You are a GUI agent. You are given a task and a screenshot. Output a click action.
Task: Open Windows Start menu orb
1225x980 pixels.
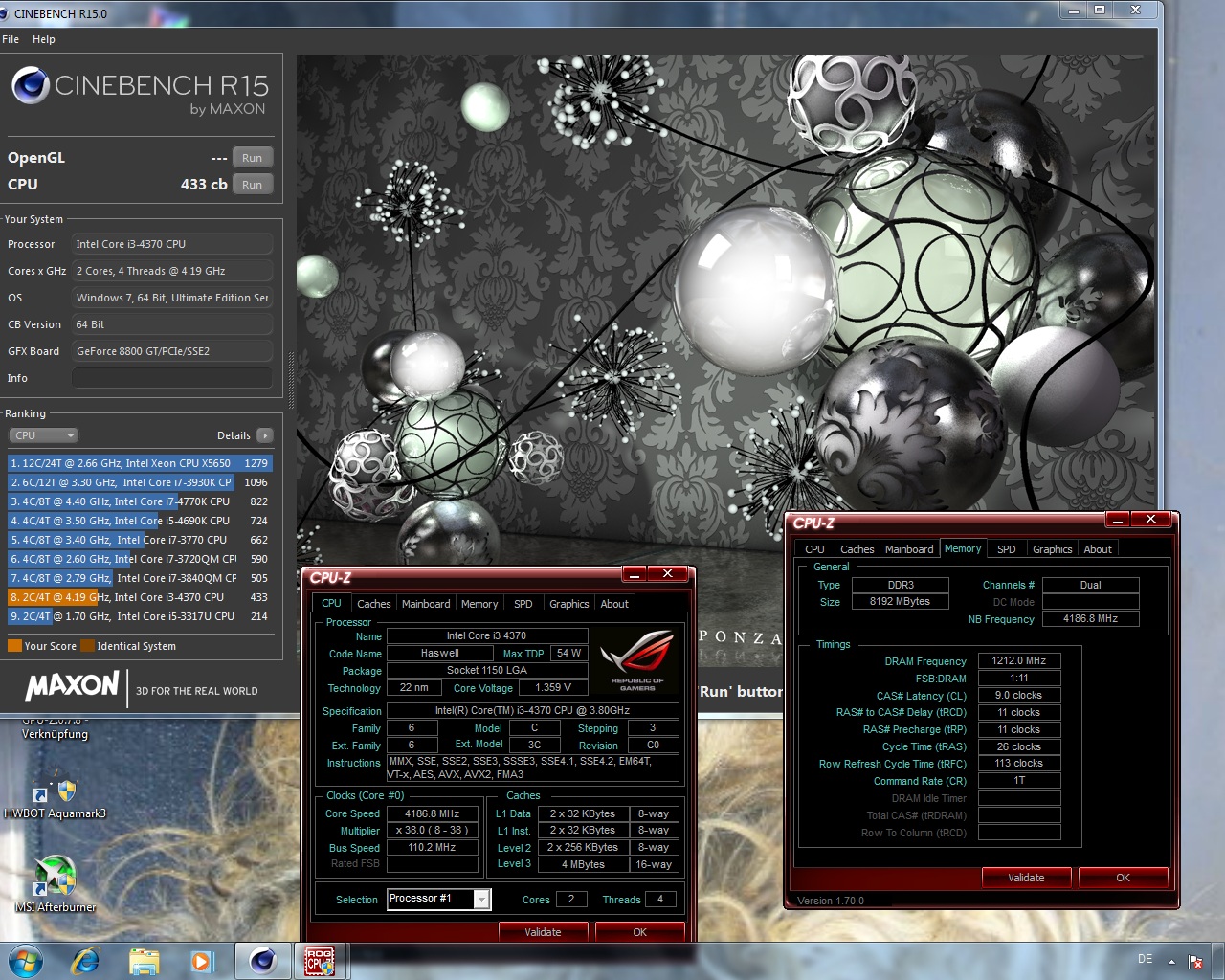click(x=25, y=960)
